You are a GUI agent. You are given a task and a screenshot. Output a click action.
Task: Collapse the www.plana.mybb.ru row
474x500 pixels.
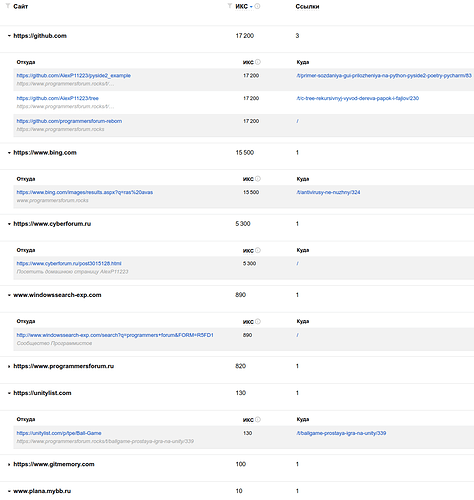point(9,491)
